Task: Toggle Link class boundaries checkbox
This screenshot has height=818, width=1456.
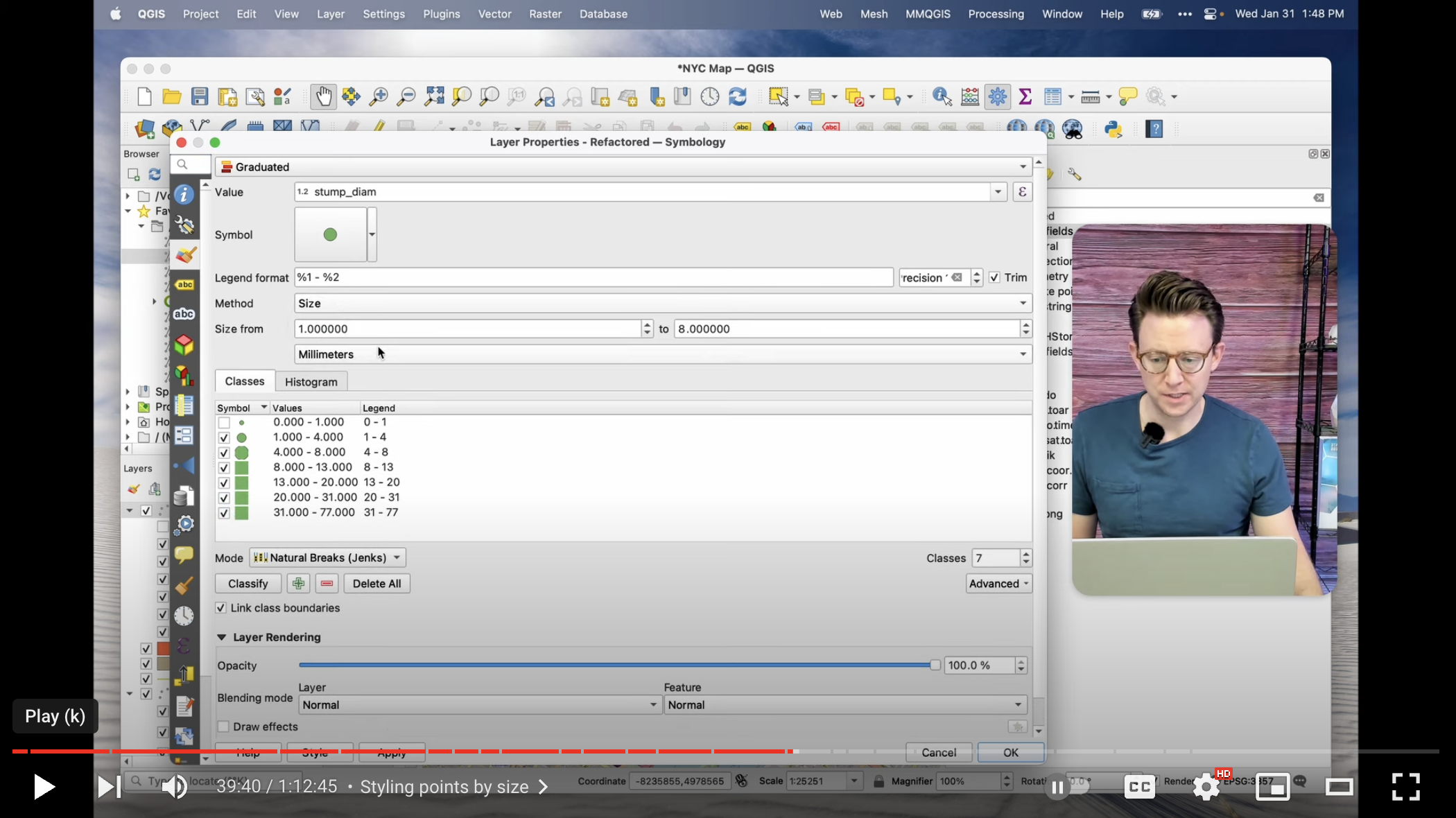Action: pyautogui.click(x=220, y=608)
